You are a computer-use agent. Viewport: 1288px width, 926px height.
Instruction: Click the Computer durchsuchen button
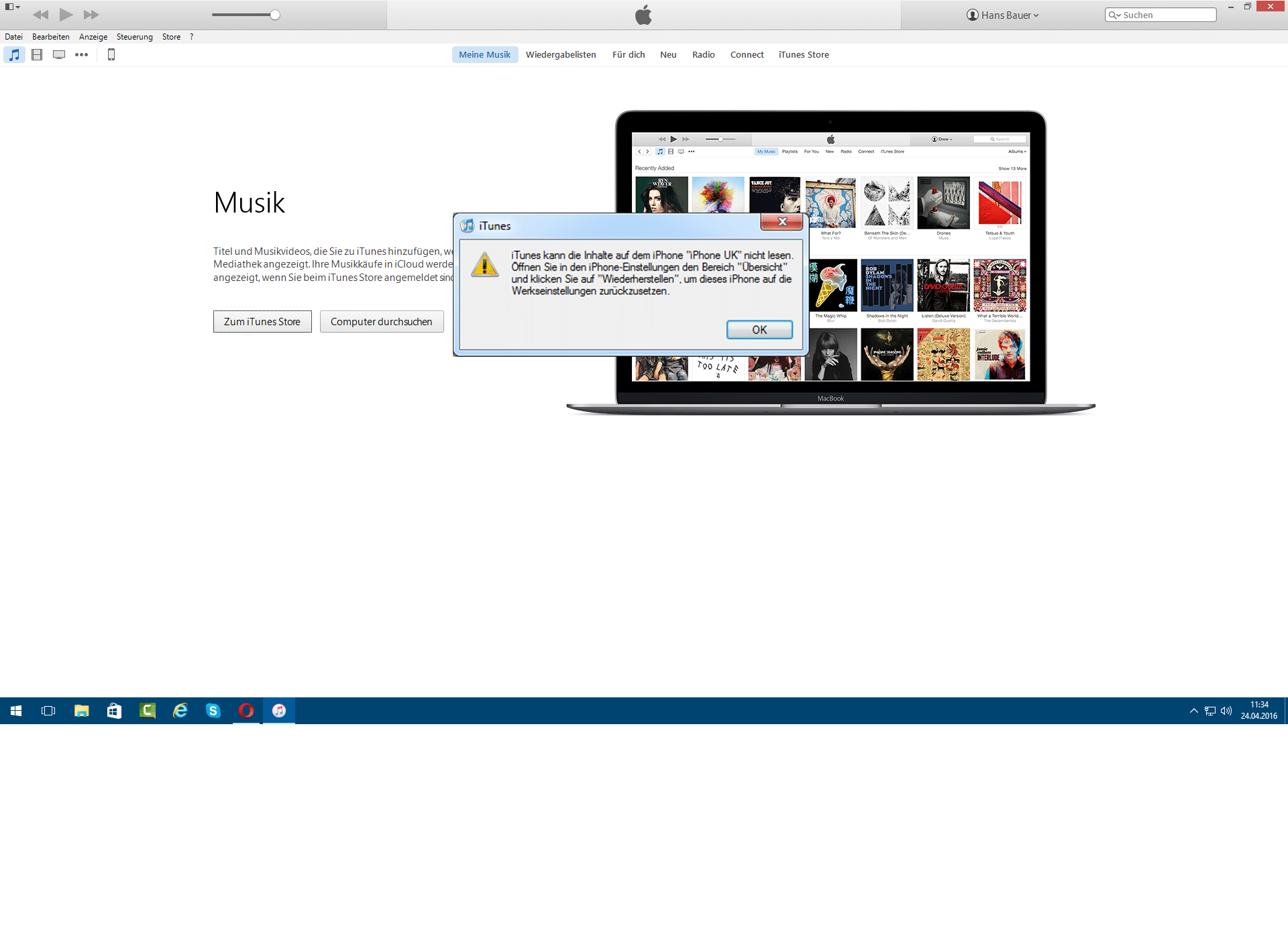point(381,322)
